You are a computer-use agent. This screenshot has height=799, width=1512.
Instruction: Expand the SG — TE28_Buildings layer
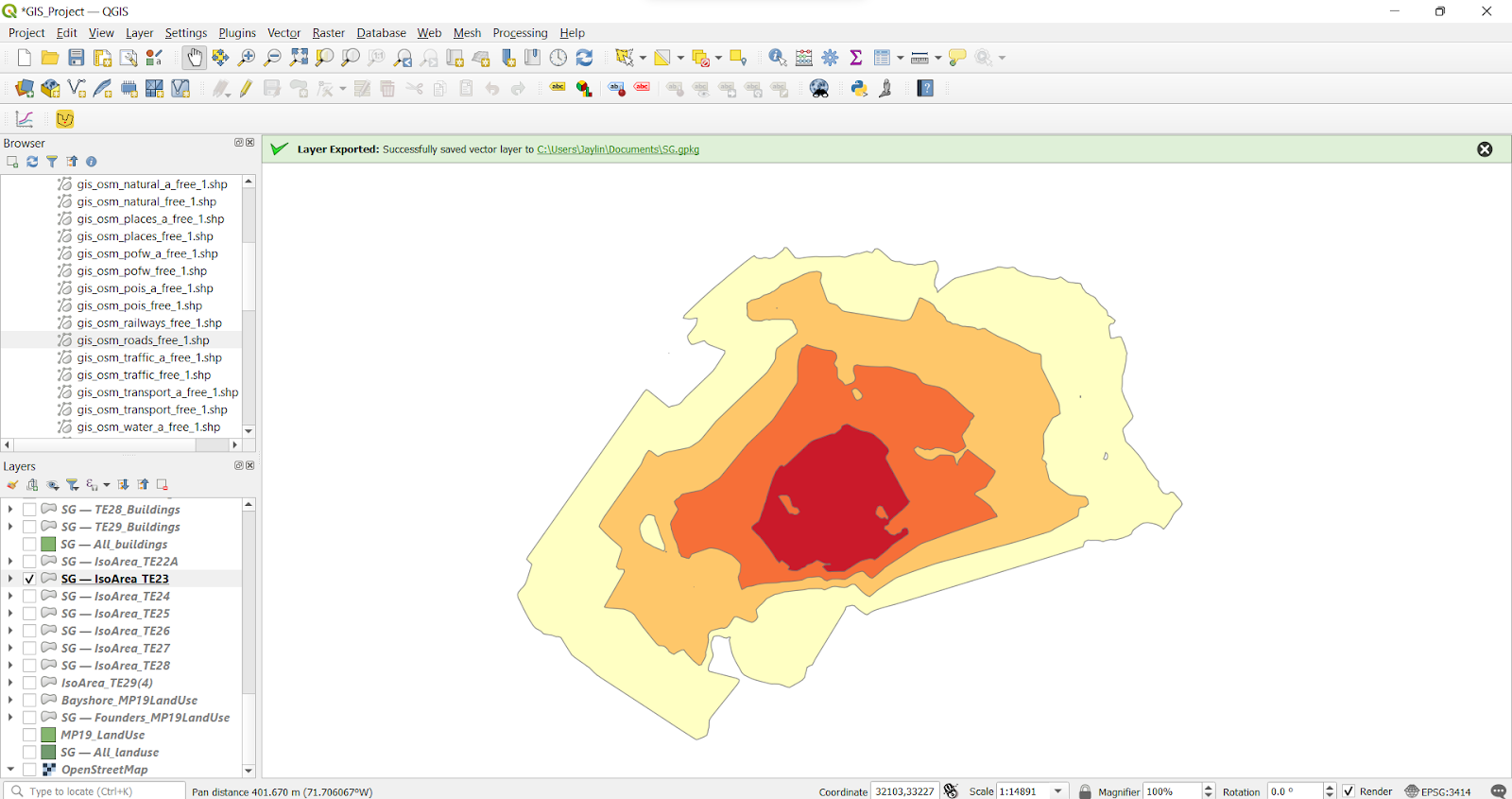(x=10, y=510)
